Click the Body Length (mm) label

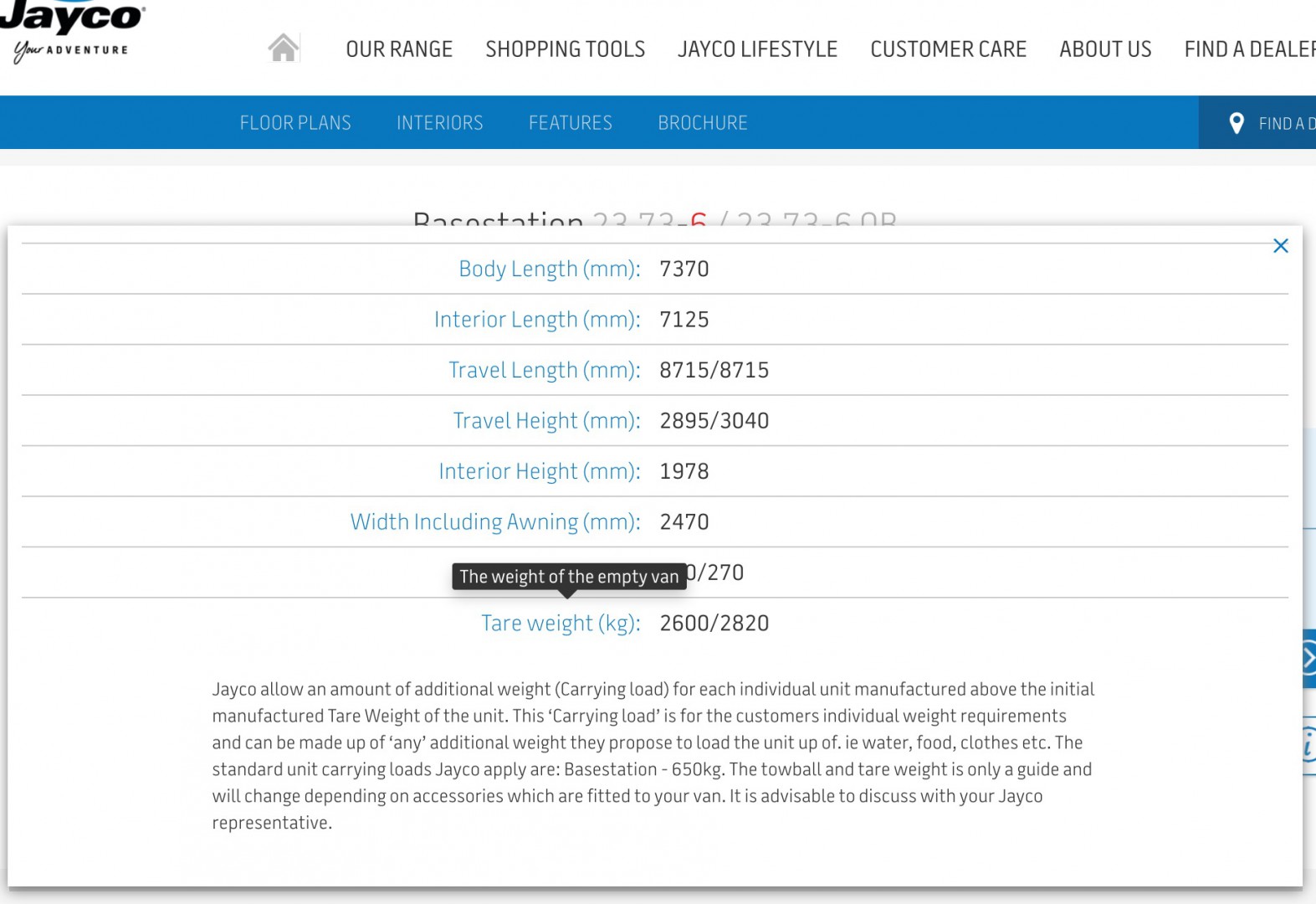[x=549, y=270]
